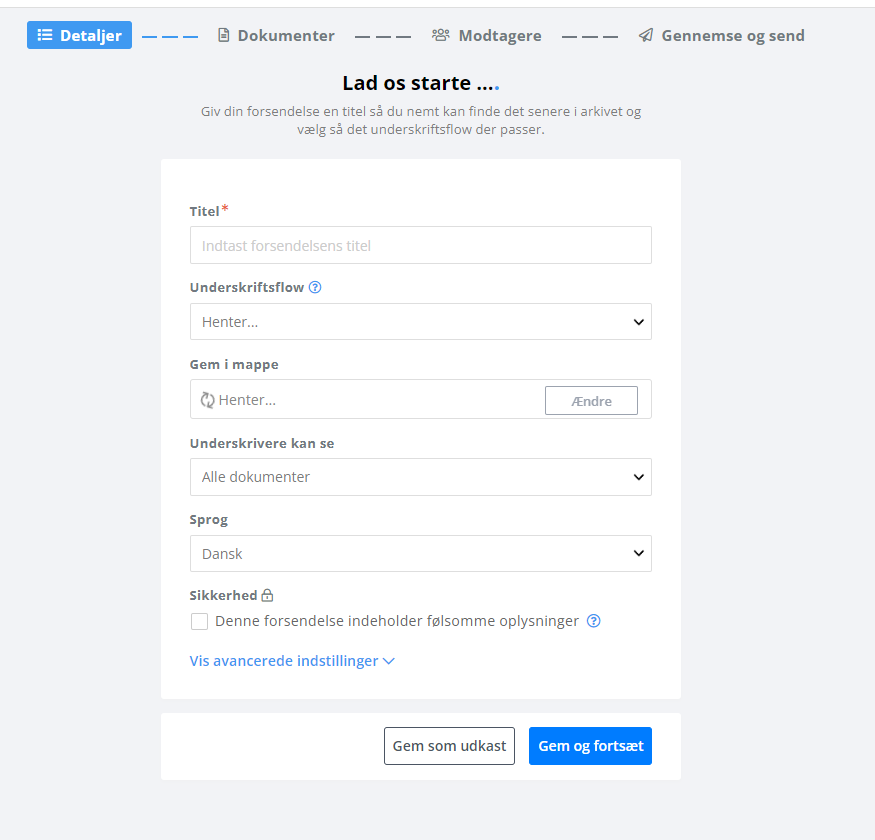Expand Vis avancerede indstillinger
The height and width of the screenshot is (840, 875).
coord(292,661)
